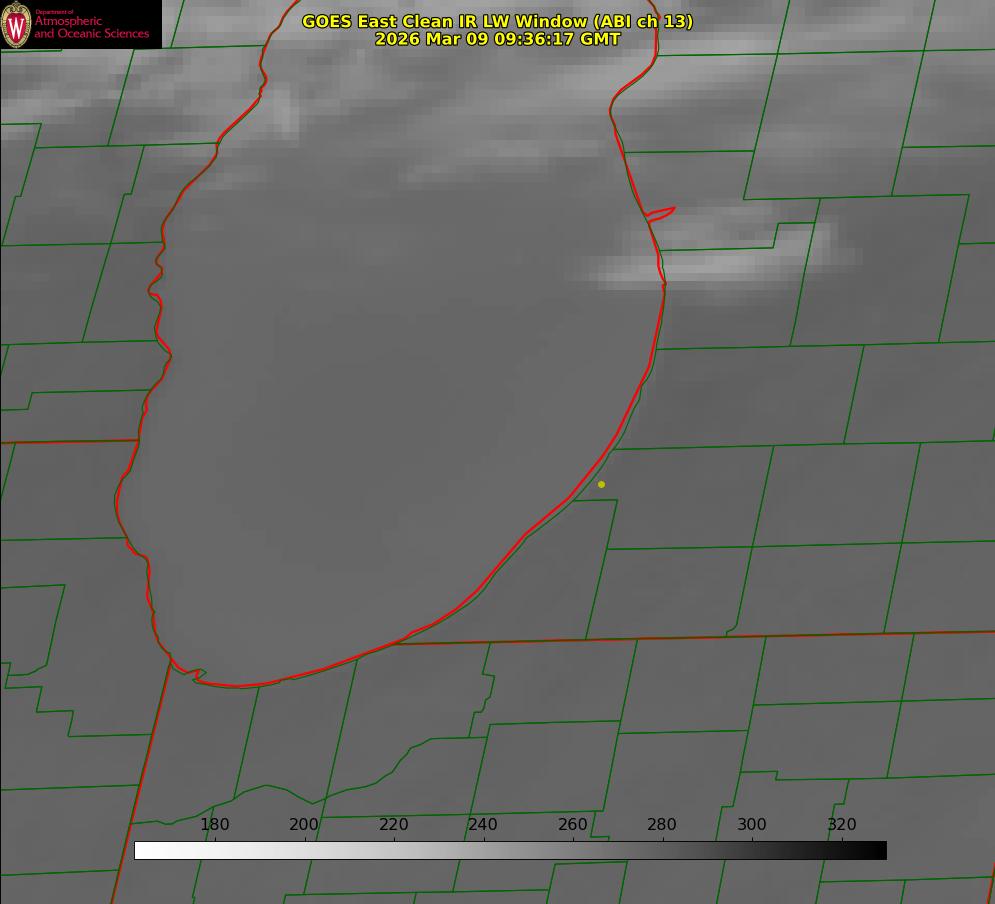
Task: Click the 320 colorbar tick label
Action: point(842,825)
